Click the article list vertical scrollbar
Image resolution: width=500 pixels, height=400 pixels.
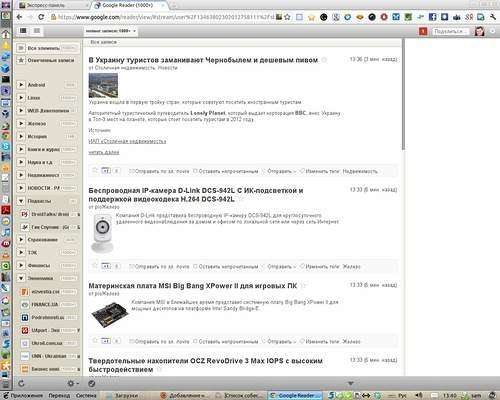(403, 95)
